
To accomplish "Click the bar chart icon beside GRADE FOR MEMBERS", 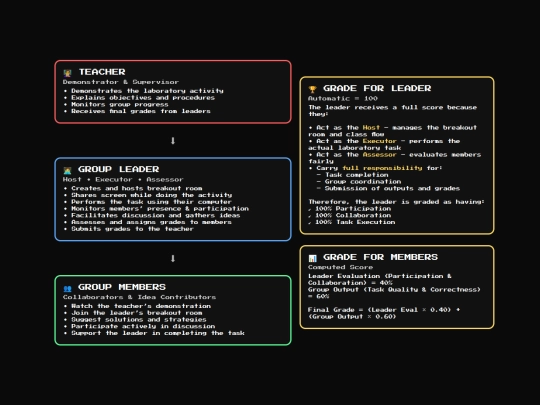I will pyautogui.click(x=312, y=258).
